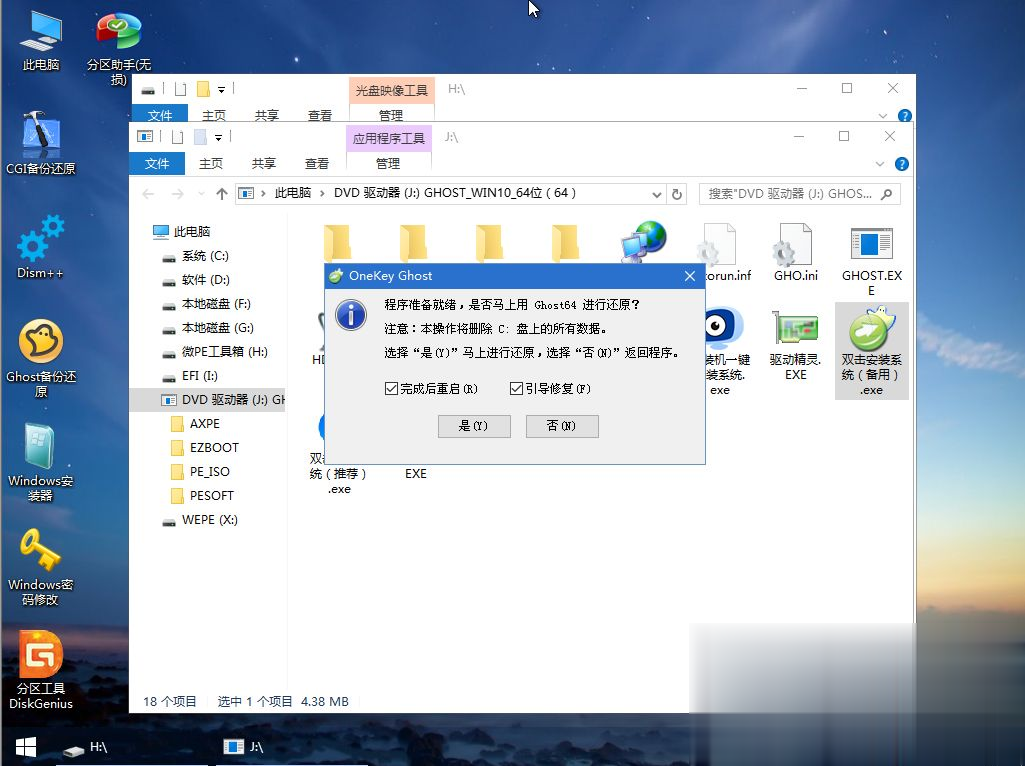
Task: Select 软件 (D:) in navigation tree
Action: [205, 280]
